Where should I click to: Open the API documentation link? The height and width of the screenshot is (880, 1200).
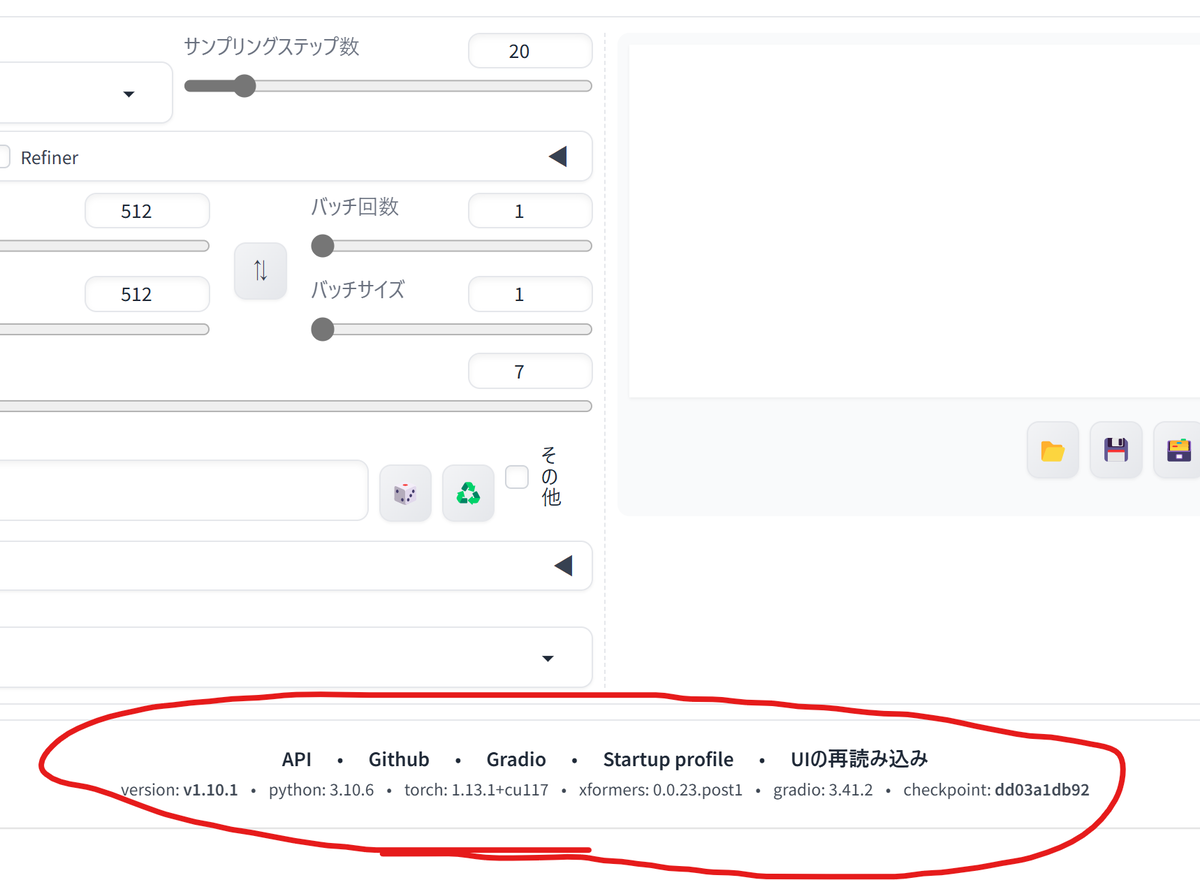(296, 759)
